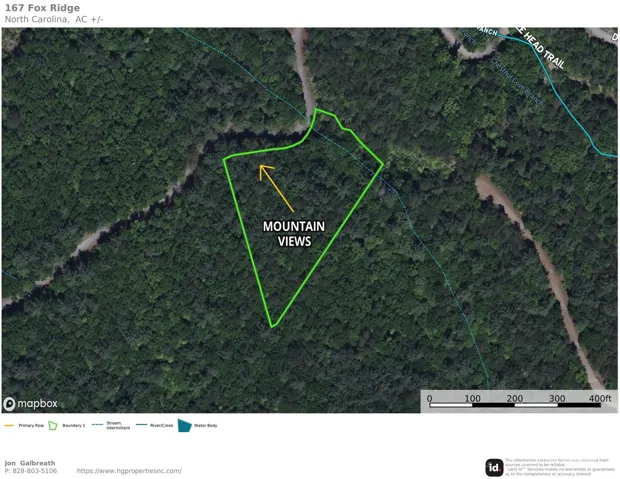The height and width of the screenshot is (479, 620).
Task: Click the dashed intermittent stream legend symbol
Action: click(97, 425)
